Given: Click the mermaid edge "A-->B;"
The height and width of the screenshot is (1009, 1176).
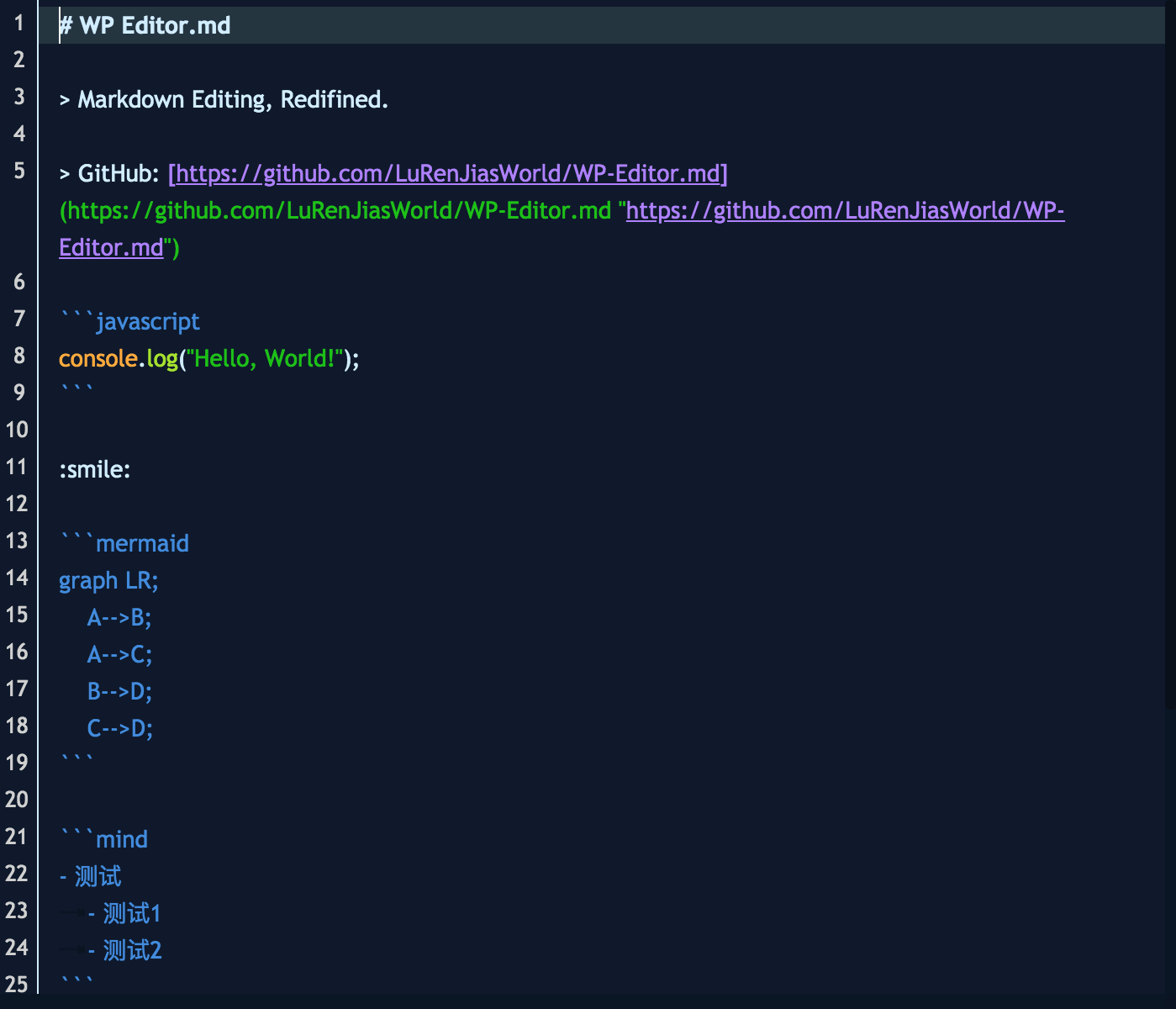Looking at the screenshot, I should pyautogui.click(x=119, y=617).
